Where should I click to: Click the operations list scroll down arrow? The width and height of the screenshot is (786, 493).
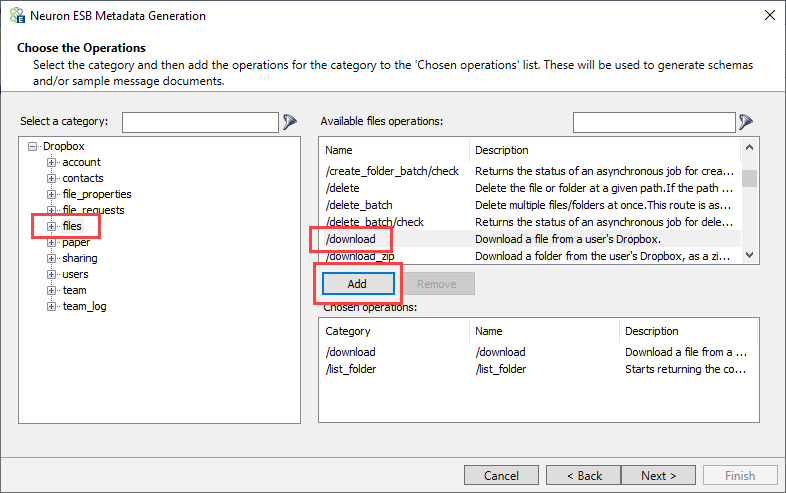click(749, 255)
